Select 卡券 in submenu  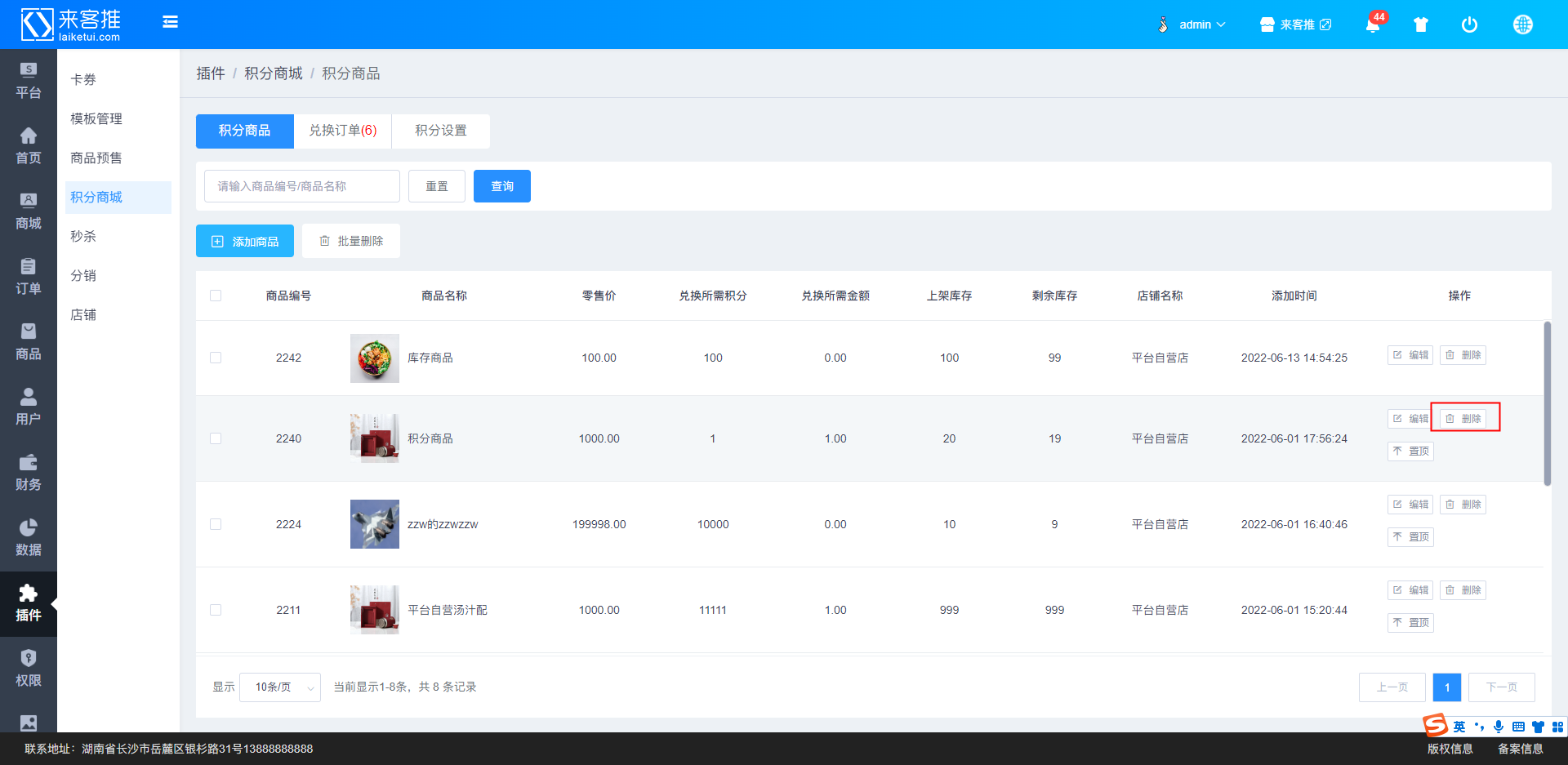point(118,80)
